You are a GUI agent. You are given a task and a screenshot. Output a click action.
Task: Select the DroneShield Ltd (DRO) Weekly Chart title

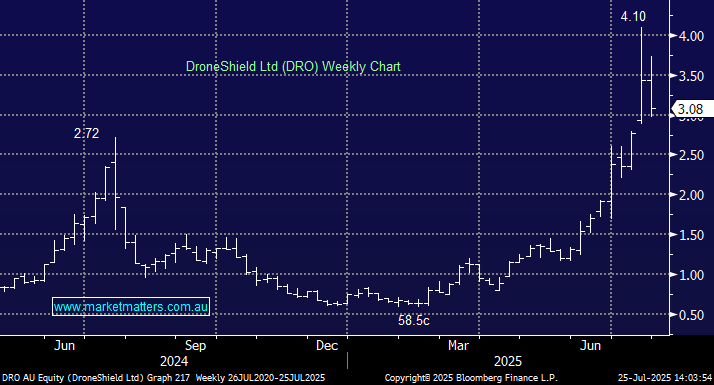[293, 67]
